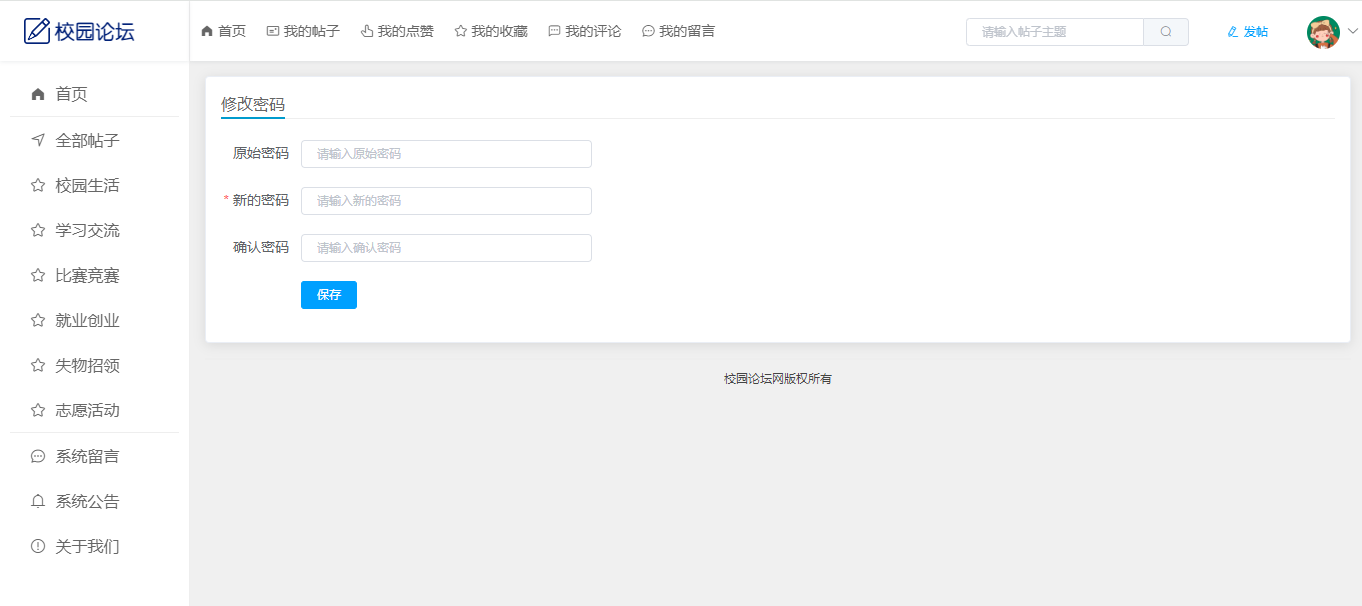1362x606 pixels.
Task: Click the search magnifier icon button
Action: coord(1165,32)
